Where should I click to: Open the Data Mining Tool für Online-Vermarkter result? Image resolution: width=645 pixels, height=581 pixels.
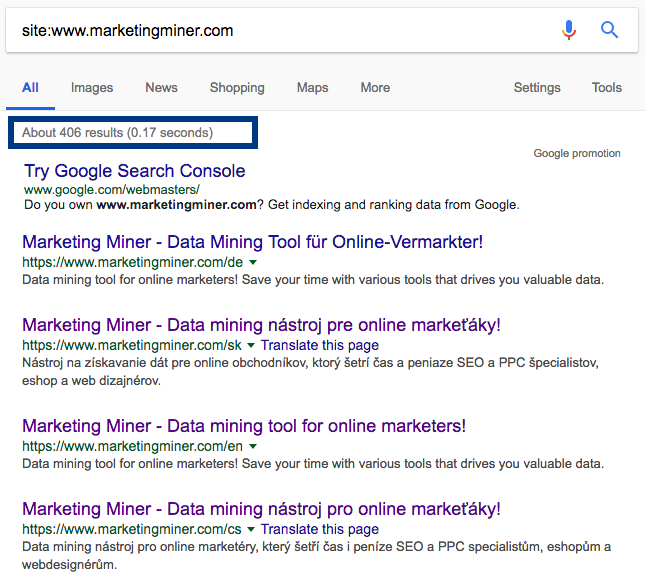point(253,242)
